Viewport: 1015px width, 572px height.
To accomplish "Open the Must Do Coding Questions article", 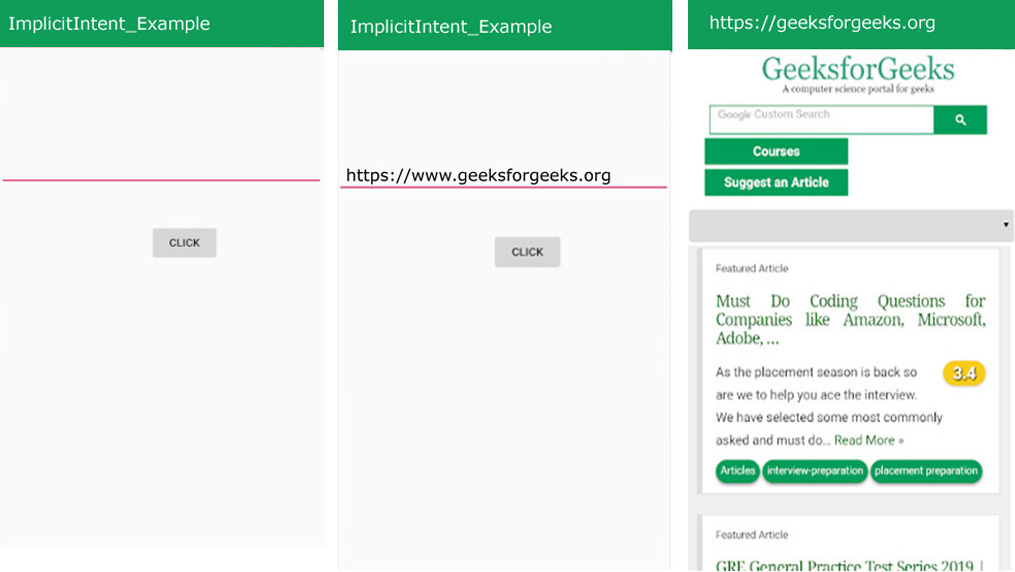I will coord(851,320).
